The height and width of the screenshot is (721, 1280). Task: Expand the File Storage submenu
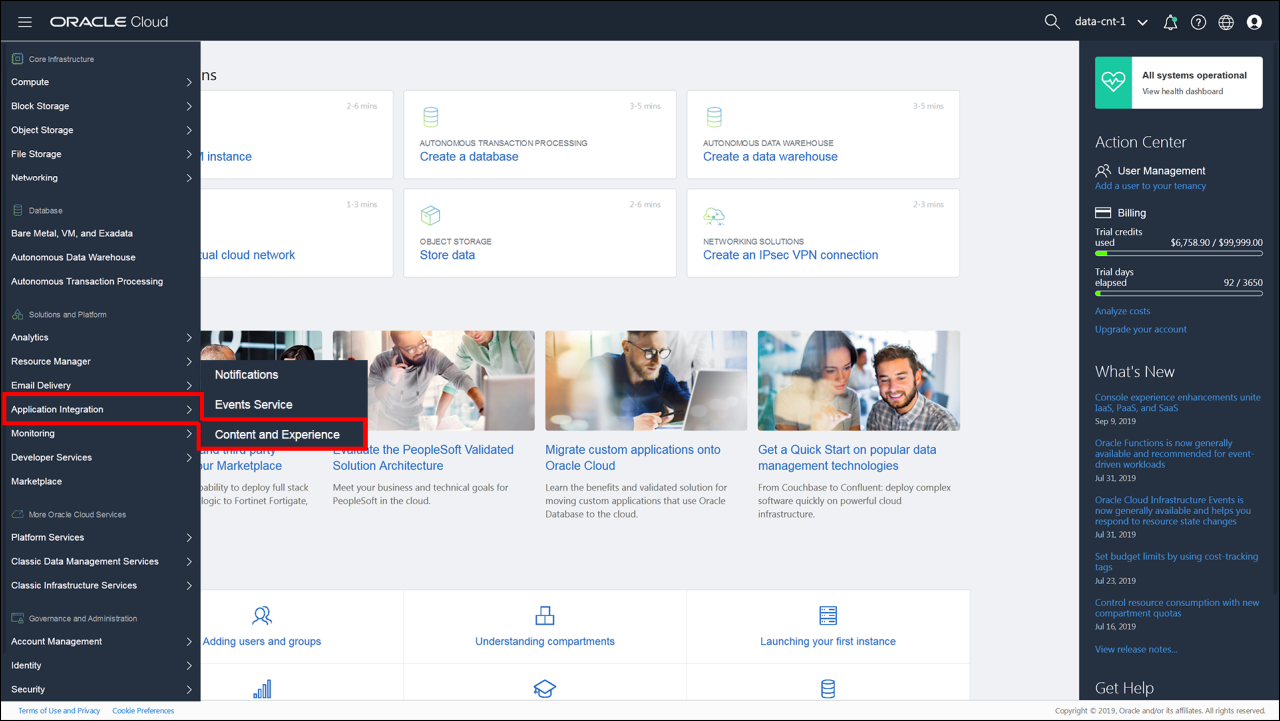tap(100, 154)
